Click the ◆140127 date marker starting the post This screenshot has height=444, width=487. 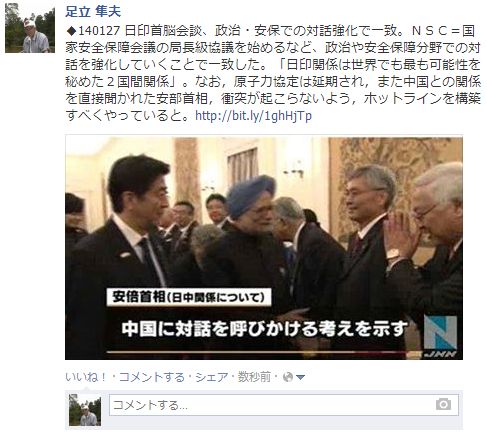coord(93,31)
